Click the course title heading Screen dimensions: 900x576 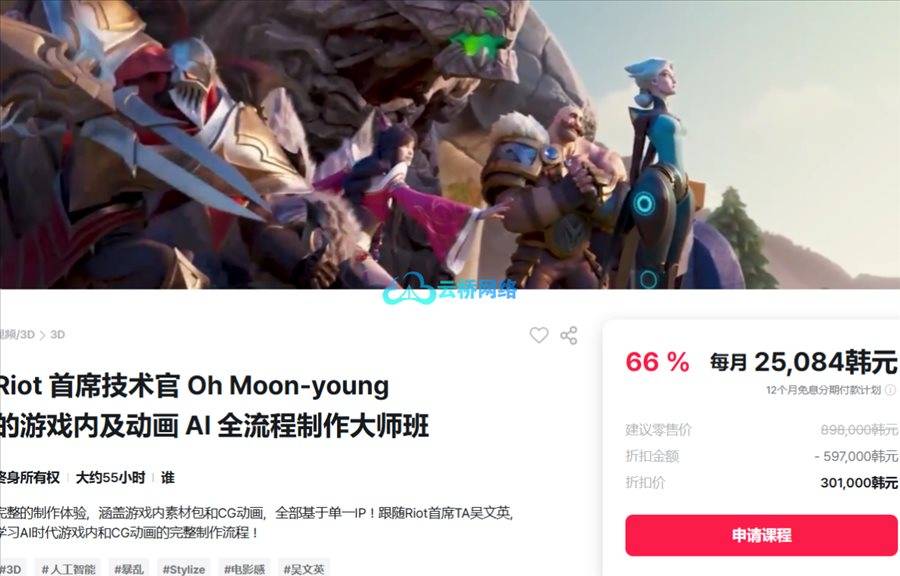(x=214, y=406)
